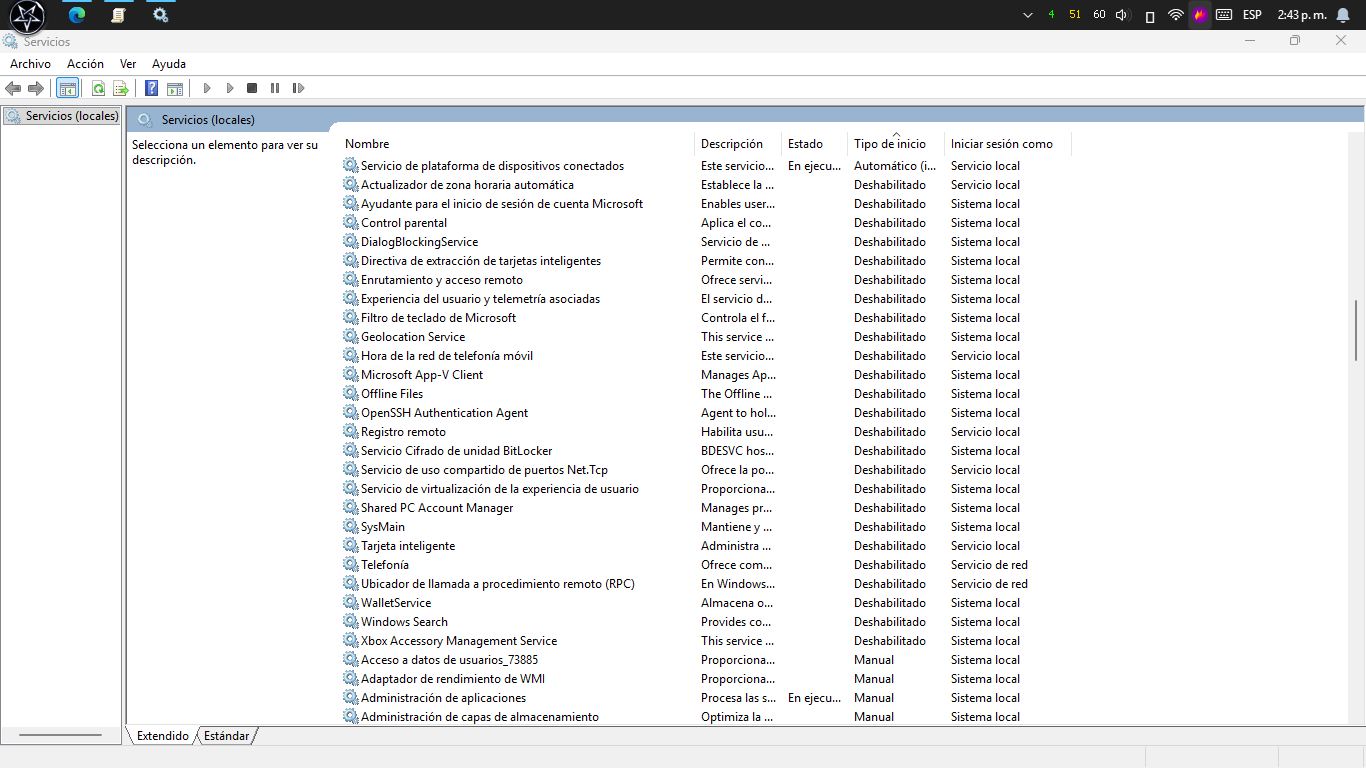1366x768 pixels.
Task: Click the battery icon in the tray
Action: (x=1150, y=15)
